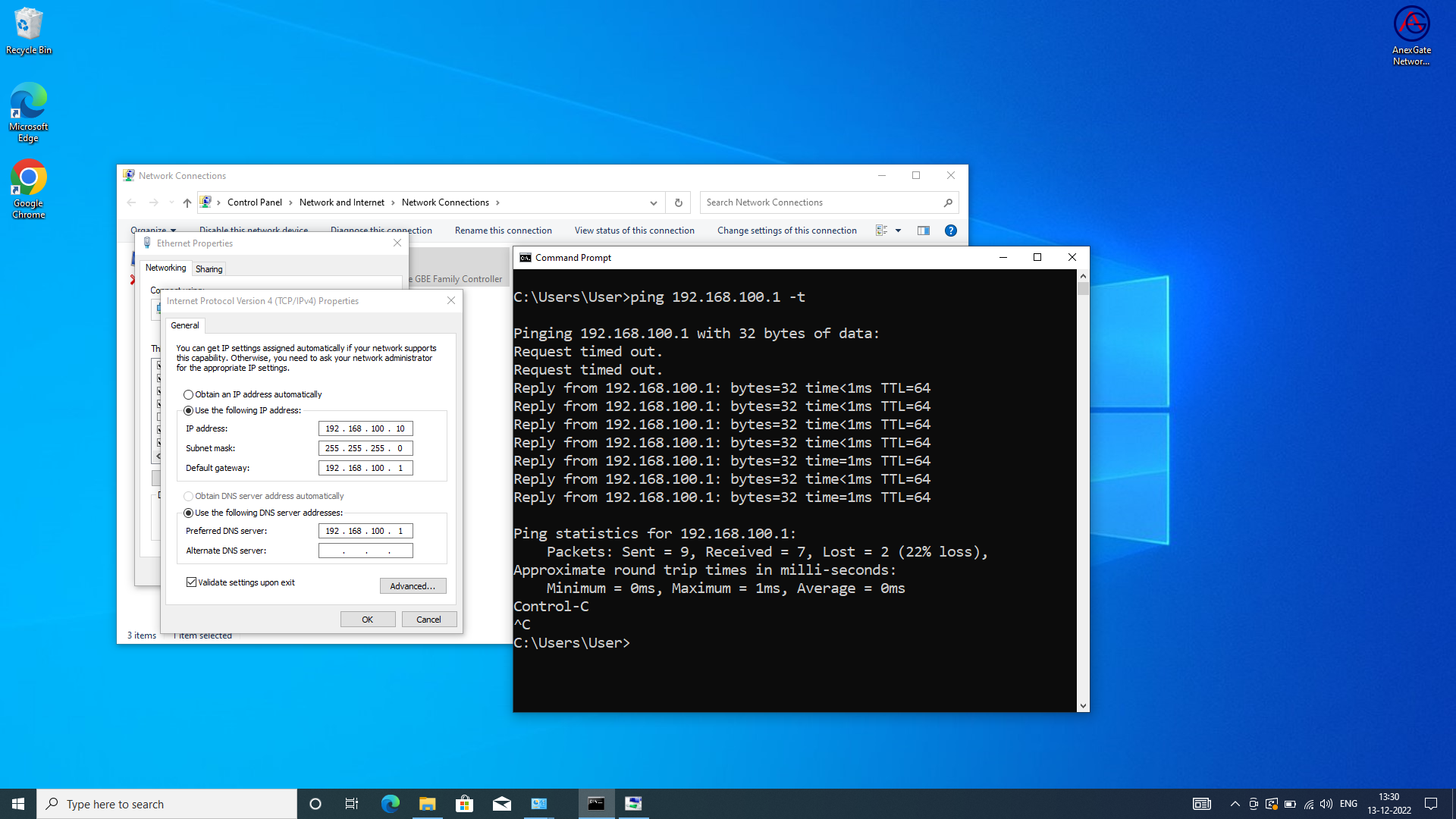
Task: Uncheck Validate settings upon exit
Action: [192, 582]
